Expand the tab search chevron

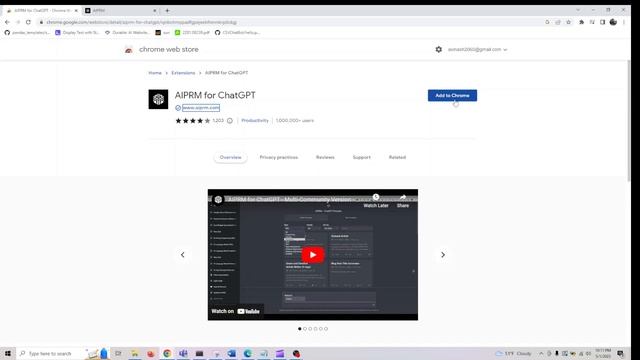pyautogui.click(x=578, y=10)
